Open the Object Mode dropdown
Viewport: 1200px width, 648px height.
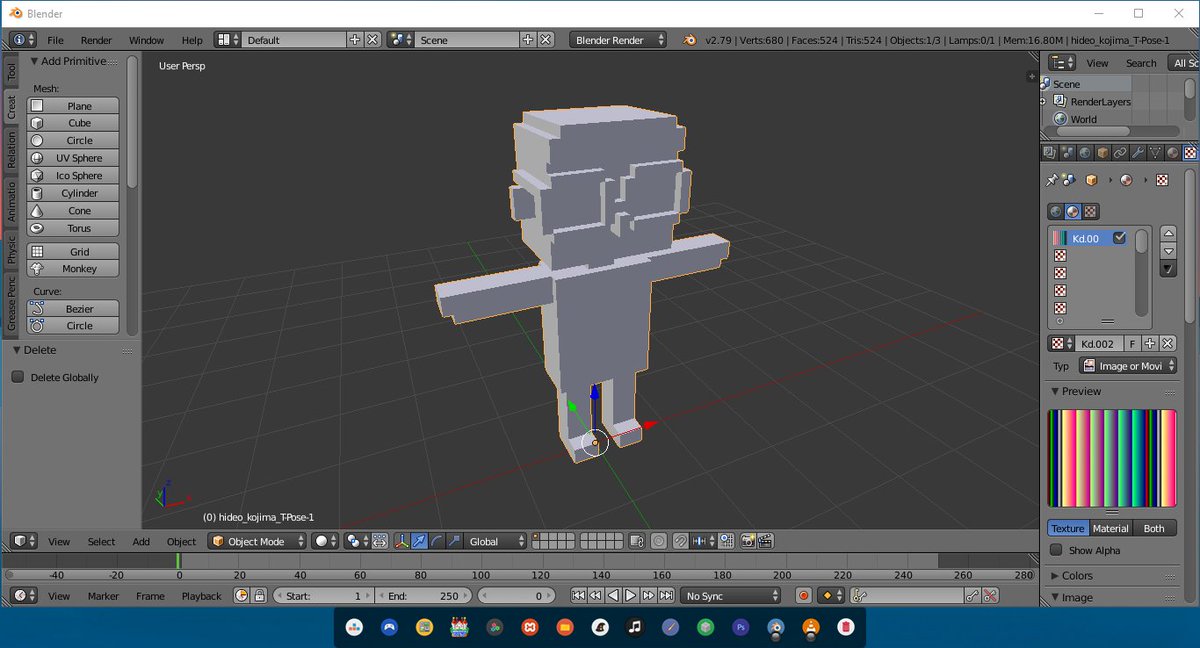pos(257,541)
